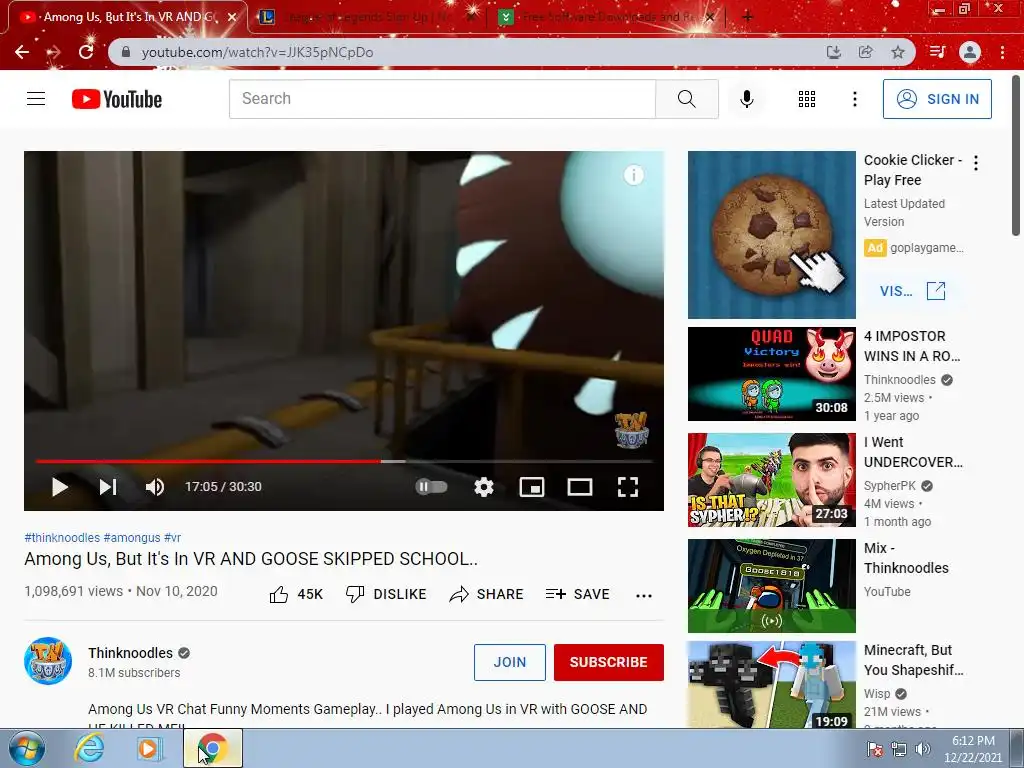The width and height of the screenshot is (1024, 768).
Task: Open the YouTube guide hamburger menu
Action: (x=36, y=99)
